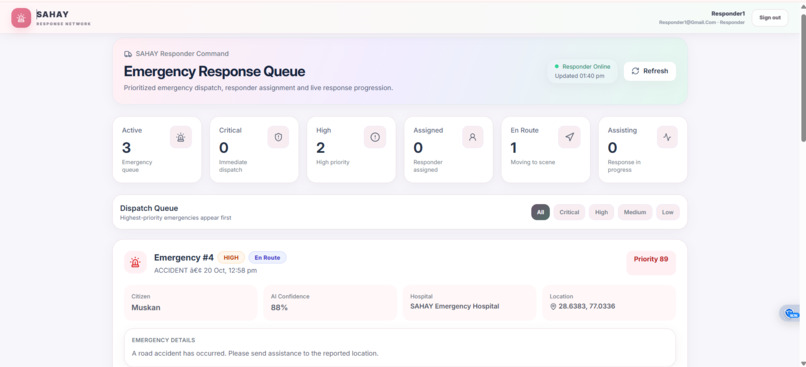Screen dimensions: 806x367
Task: Click the navigation arrow icon in En Route card
Action: [x=570, y=137]
